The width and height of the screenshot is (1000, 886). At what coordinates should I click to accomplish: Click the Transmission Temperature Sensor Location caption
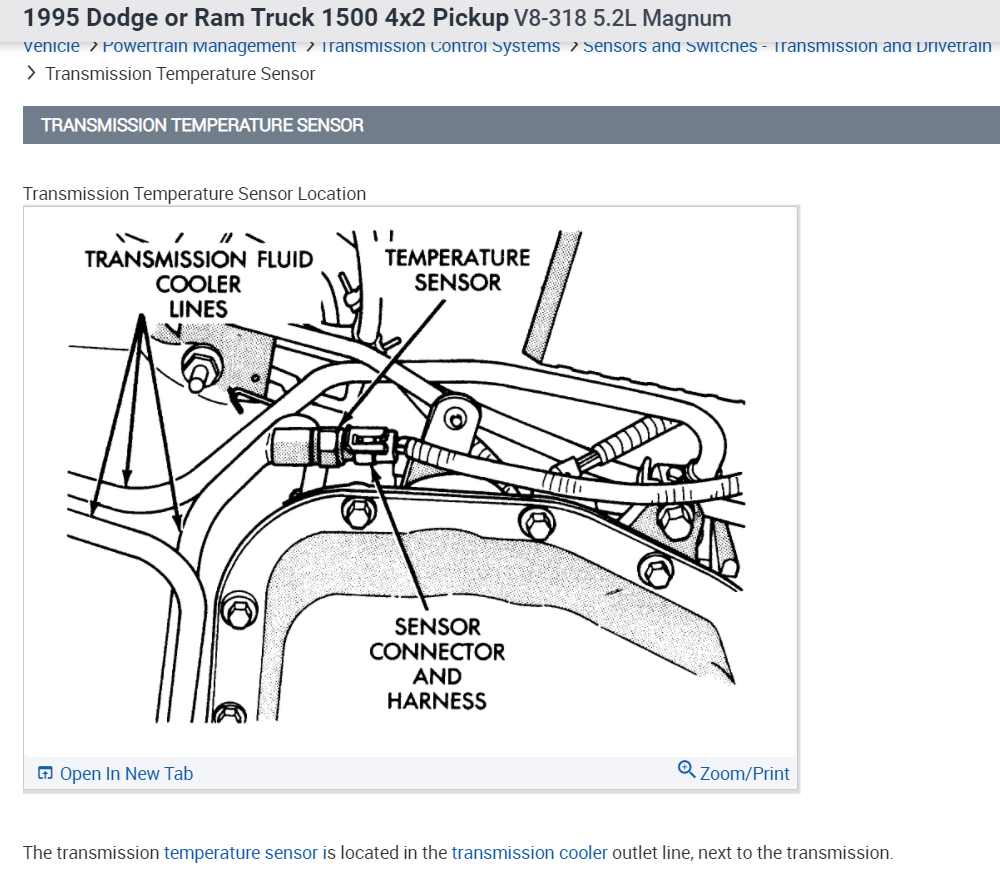point(195,194)
